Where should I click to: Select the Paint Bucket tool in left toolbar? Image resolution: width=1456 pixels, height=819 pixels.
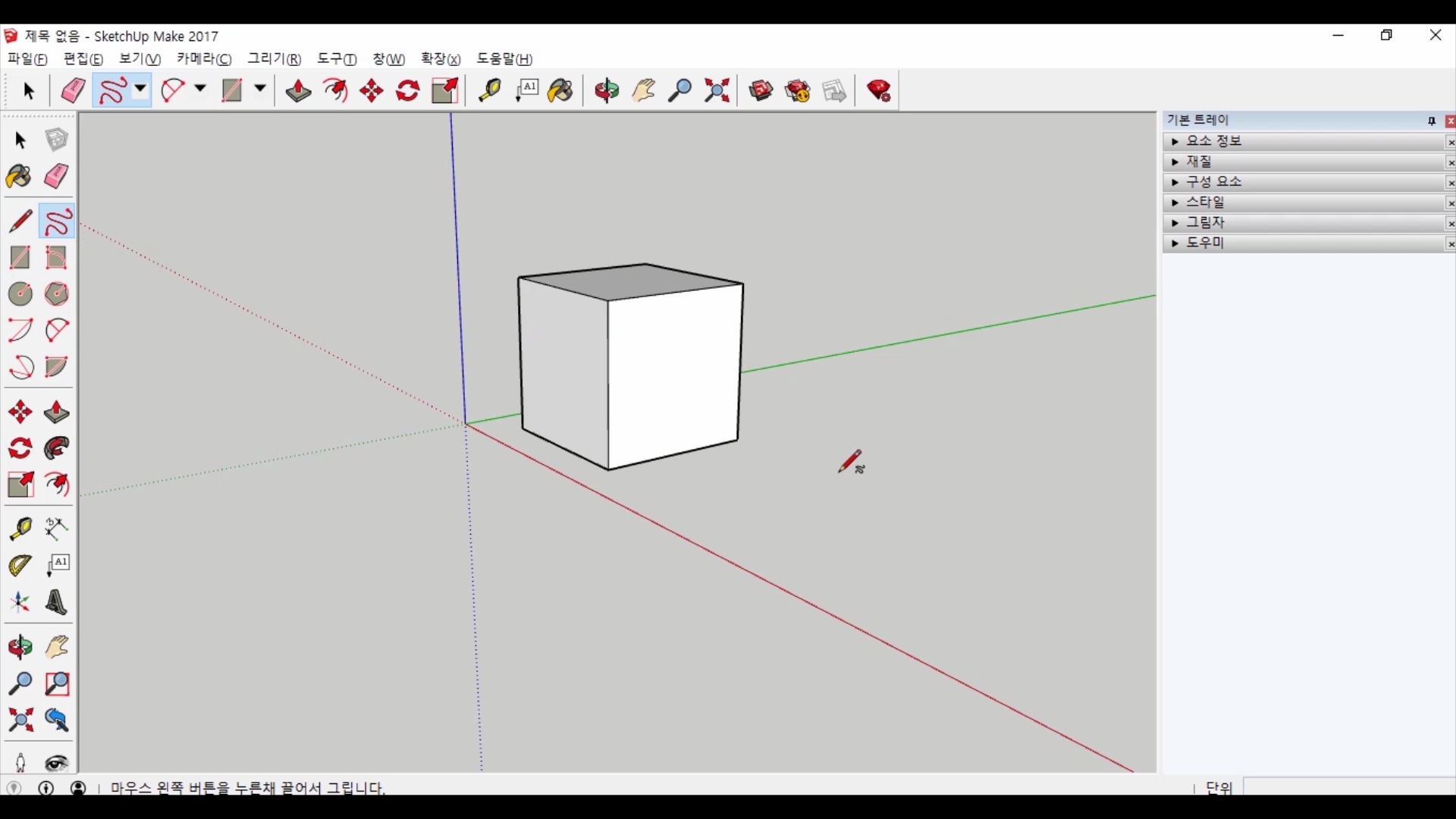pos(20,177)
